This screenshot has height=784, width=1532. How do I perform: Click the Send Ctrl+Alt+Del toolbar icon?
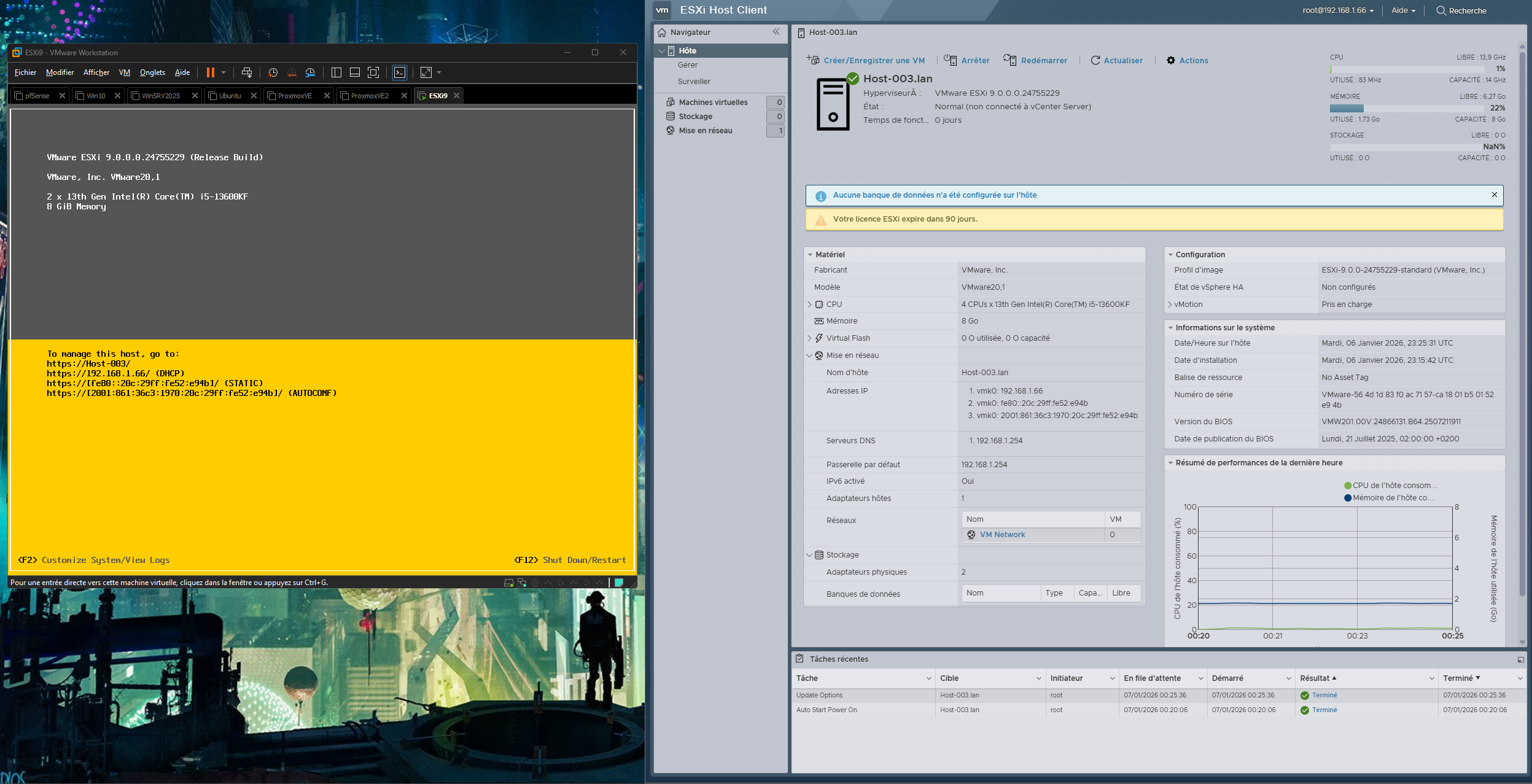[247, 72]
